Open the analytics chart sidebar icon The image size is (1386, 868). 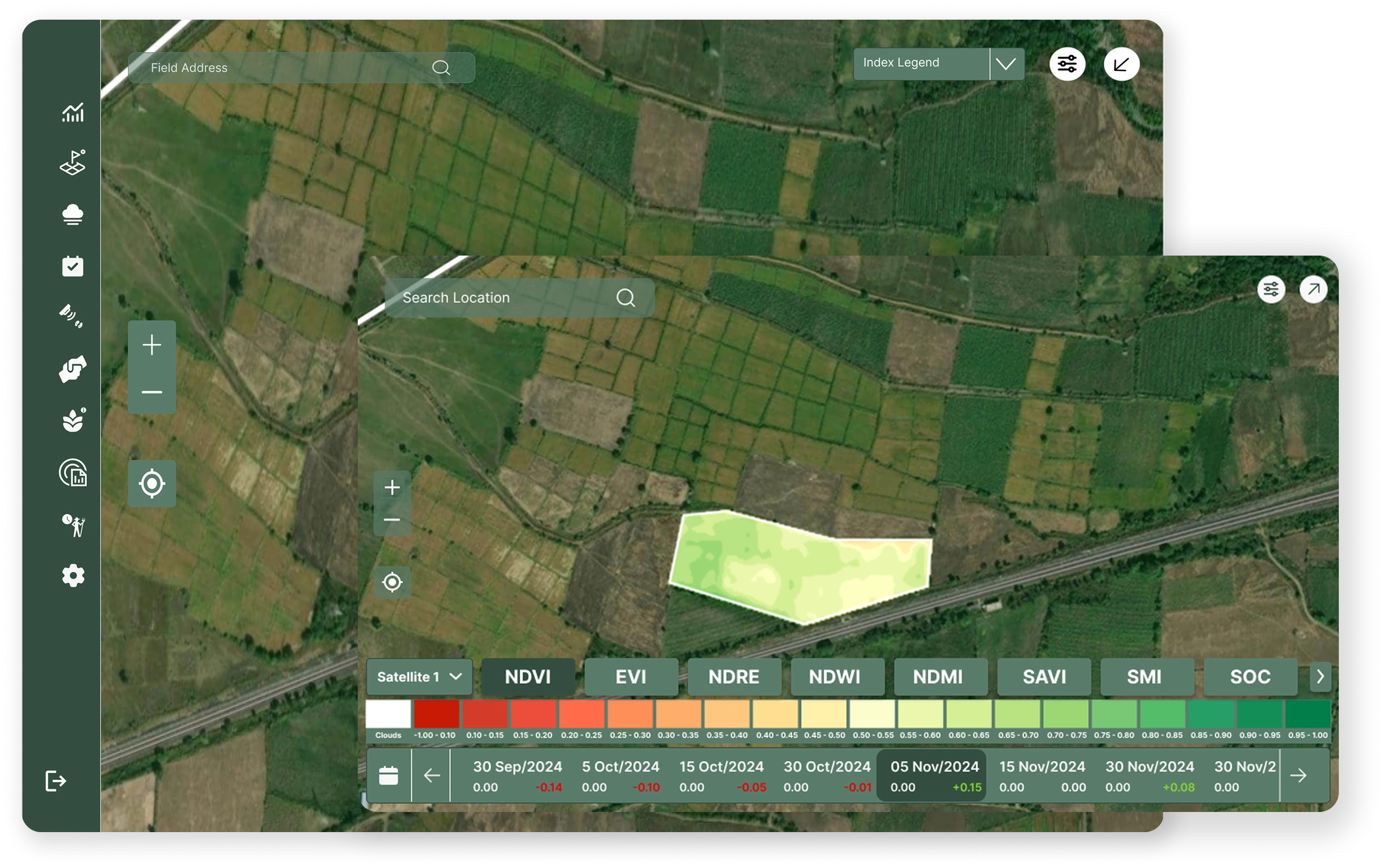73,113
